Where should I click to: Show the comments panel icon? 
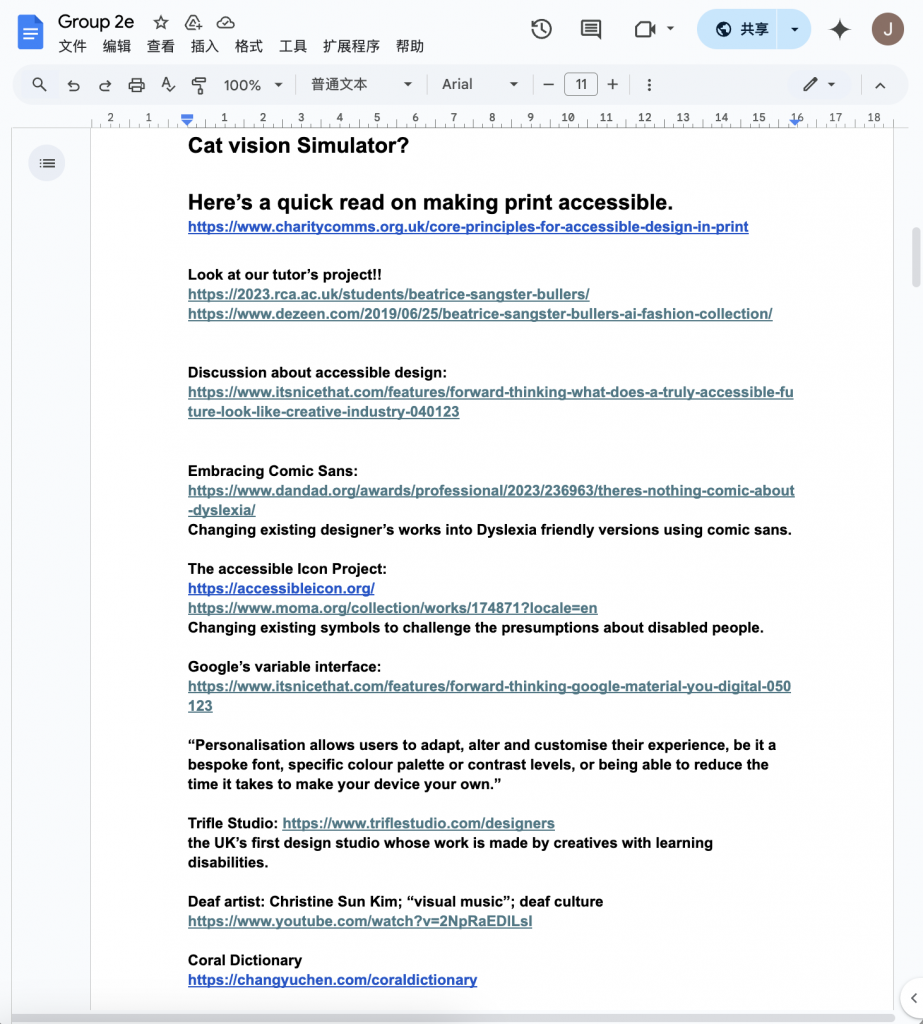tap(591, 29)
